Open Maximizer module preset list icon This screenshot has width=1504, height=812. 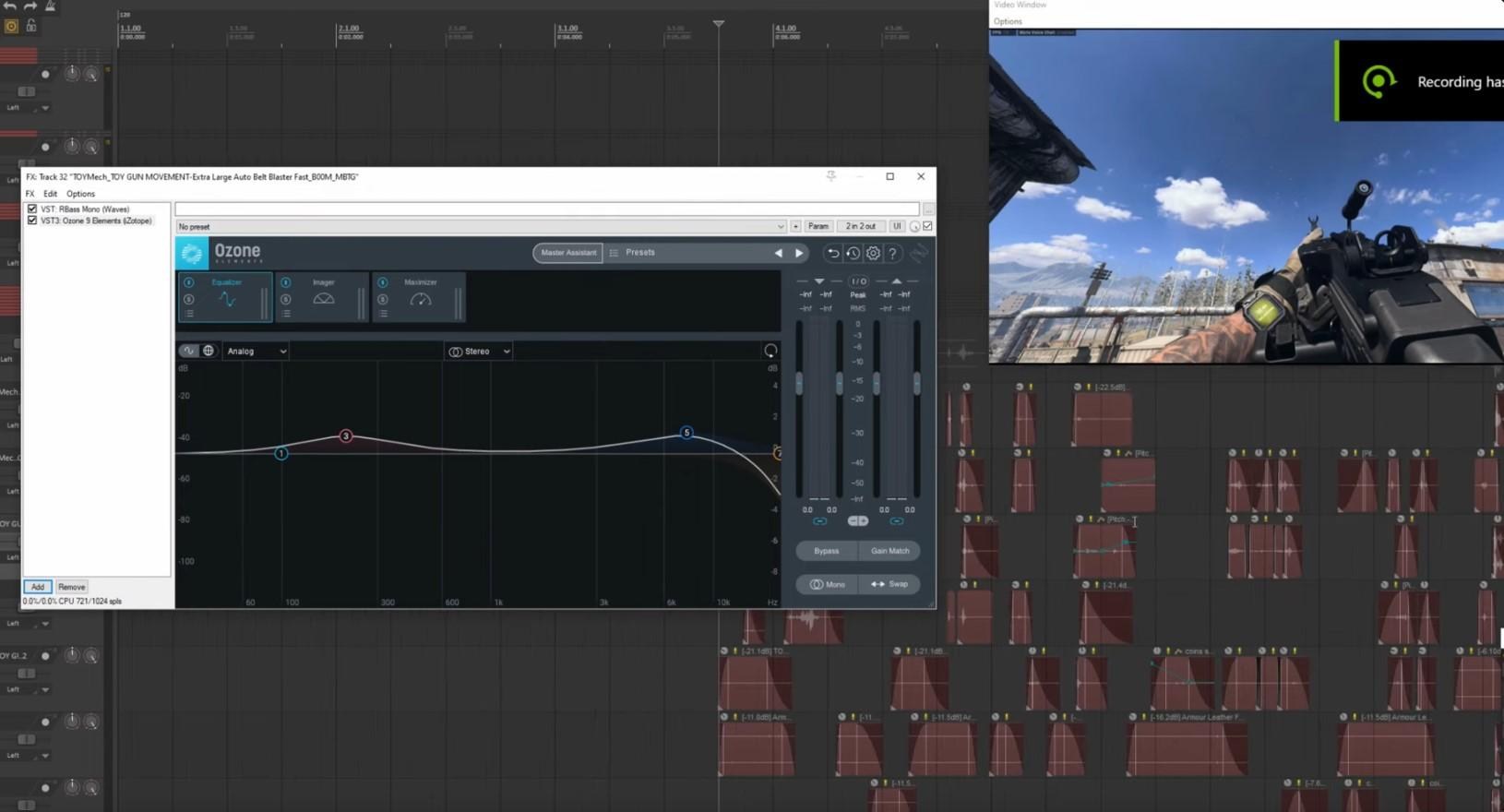383,314
